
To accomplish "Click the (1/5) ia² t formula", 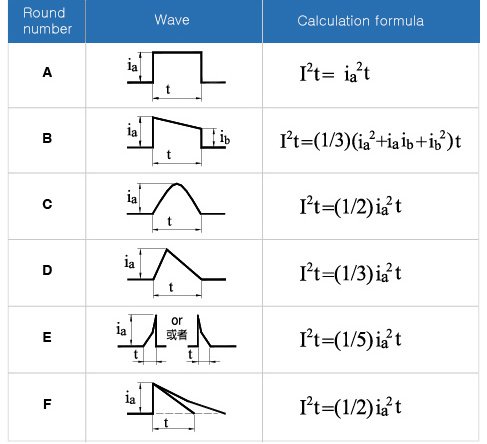I will point(350,339).
